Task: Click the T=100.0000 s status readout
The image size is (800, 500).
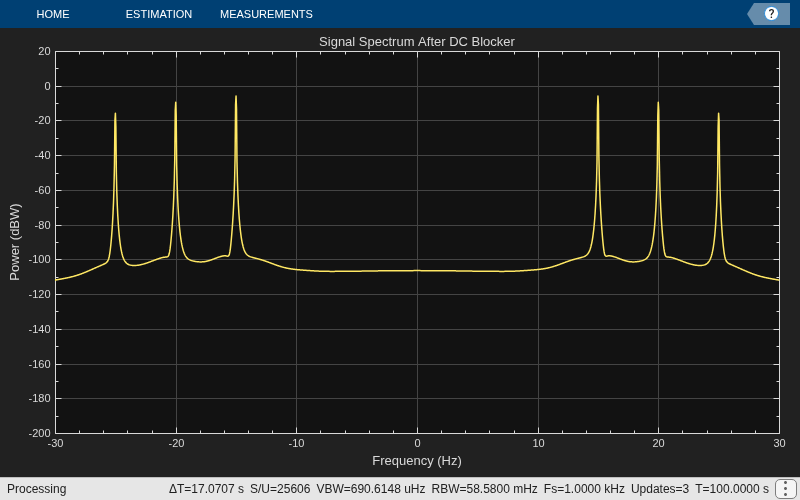Action: point(732,489)
